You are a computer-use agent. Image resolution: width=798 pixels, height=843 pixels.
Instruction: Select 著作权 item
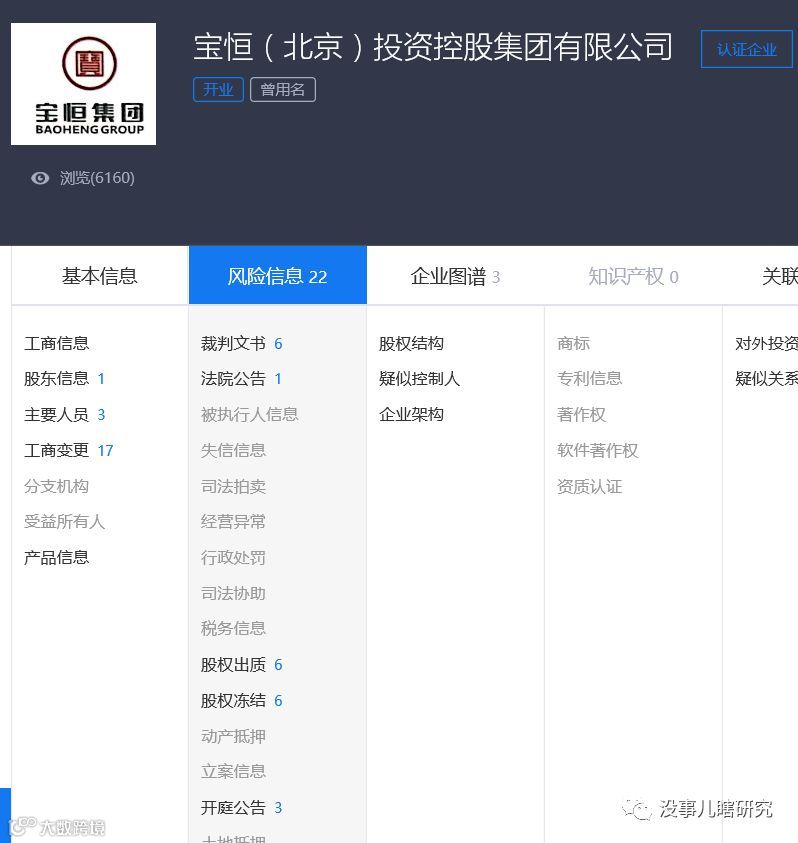tap(582, 415)
